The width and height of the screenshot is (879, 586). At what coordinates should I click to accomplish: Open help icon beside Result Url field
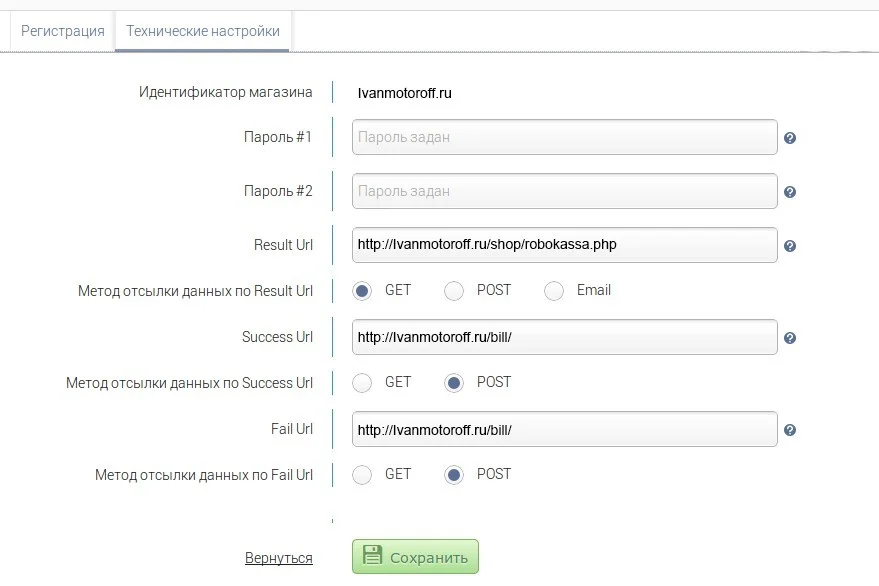790,246
